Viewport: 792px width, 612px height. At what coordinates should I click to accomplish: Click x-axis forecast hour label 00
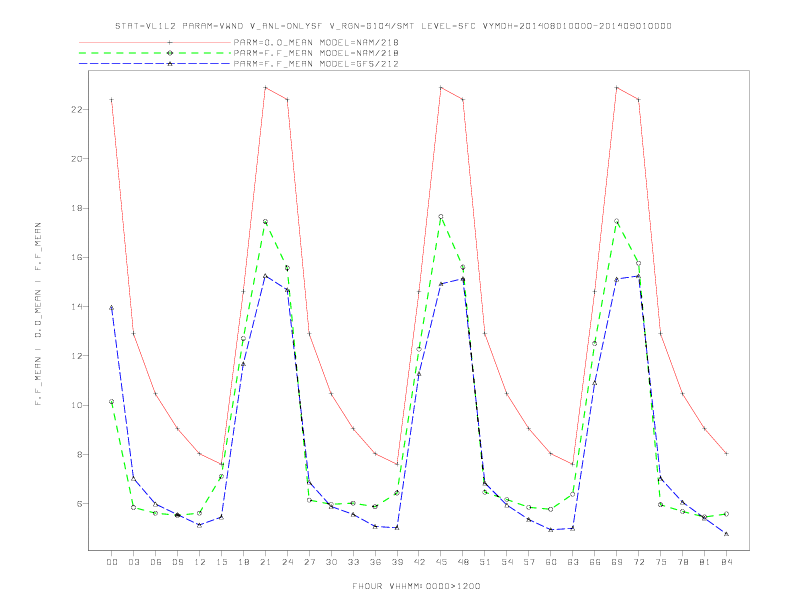(x=112, y=562)
